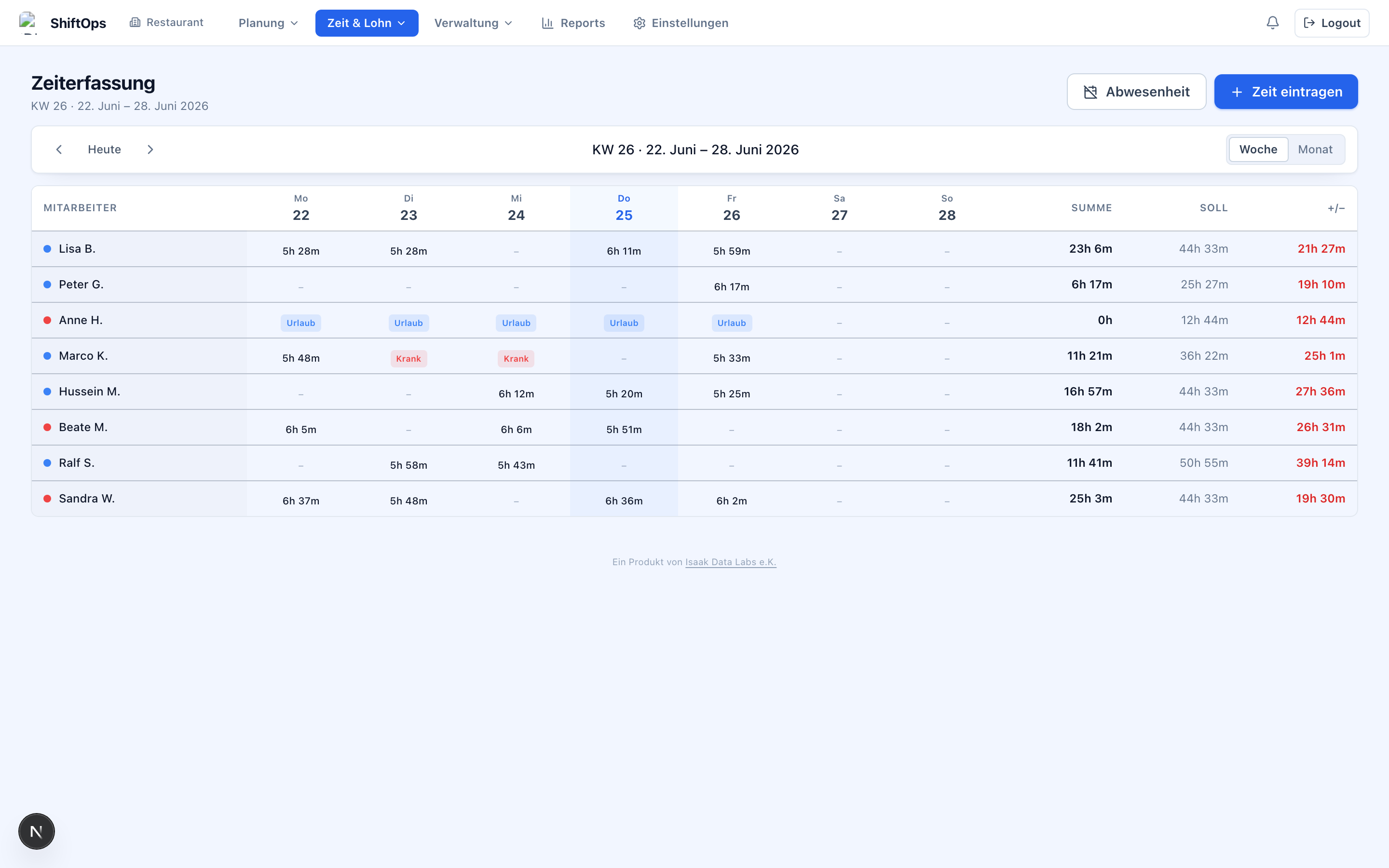Expand the Zeit & Lohn dropdown
1389x868 pixels.
(x=367, y=23)
